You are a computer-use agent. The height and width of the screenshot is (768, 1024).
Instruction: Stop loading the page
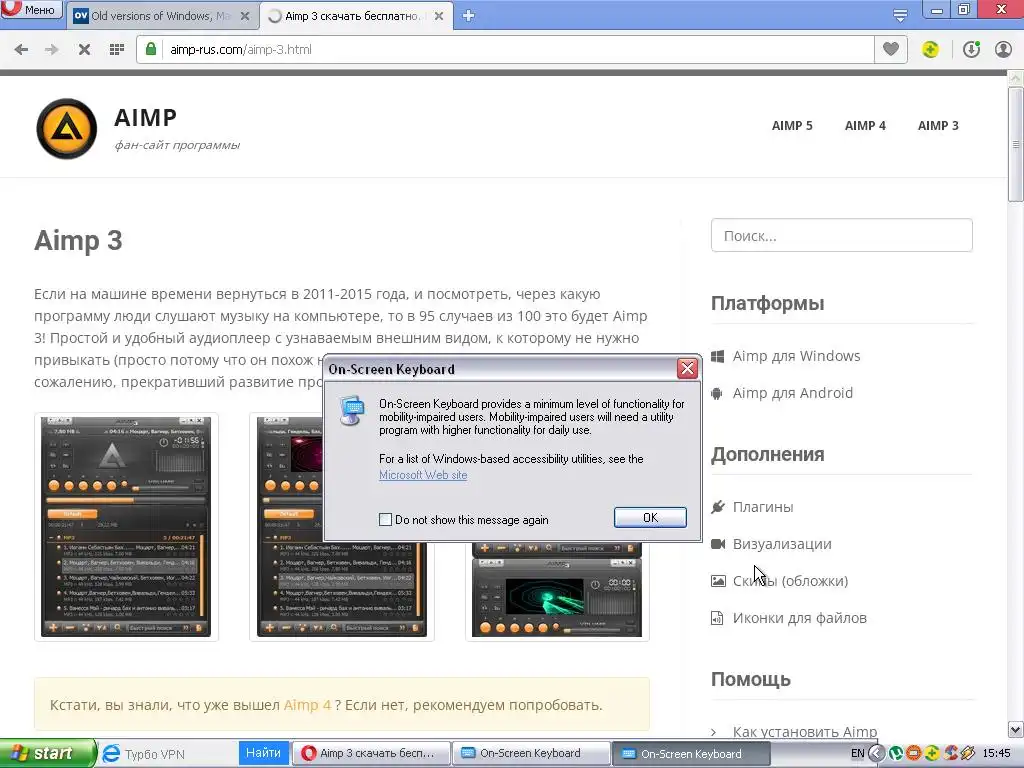[84, 50]
